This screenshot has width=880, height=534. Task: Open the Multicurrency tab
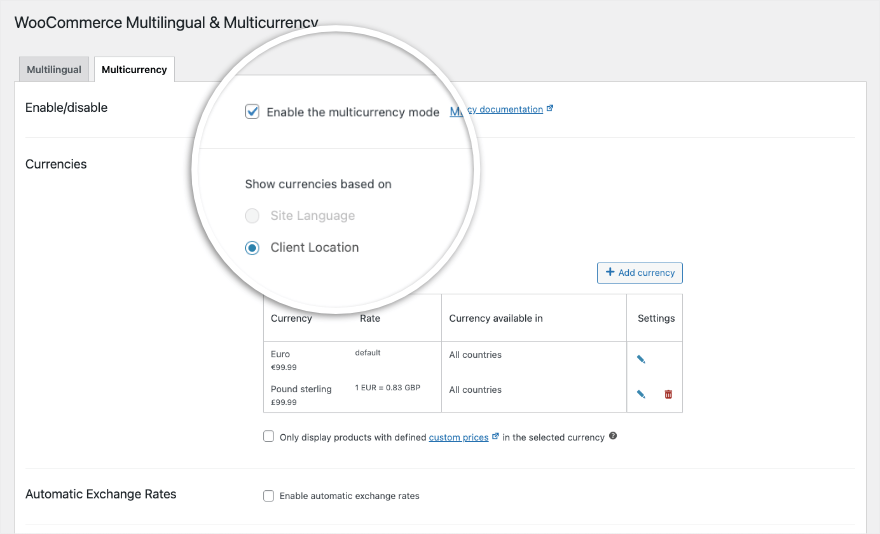point(134,69)
